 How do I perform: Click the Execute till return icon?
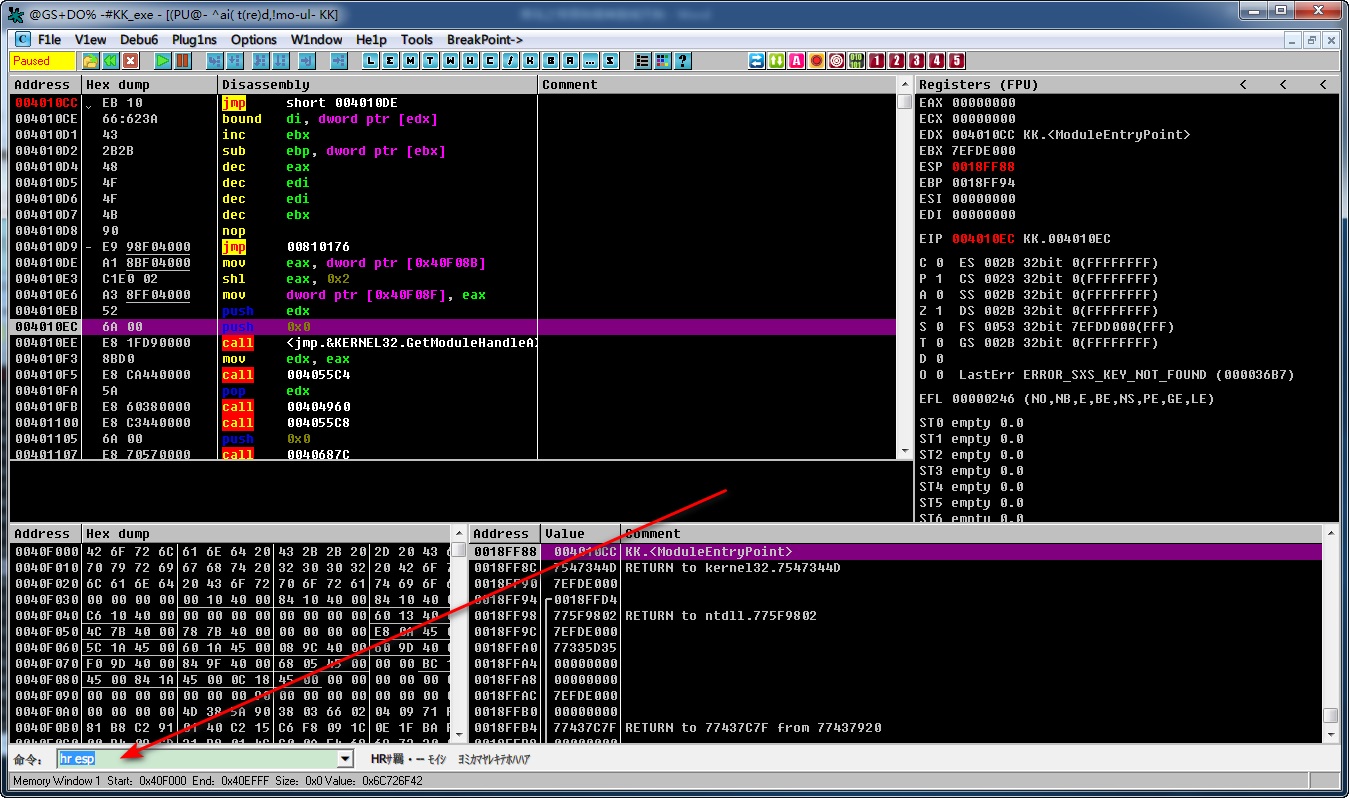[307, 61]
